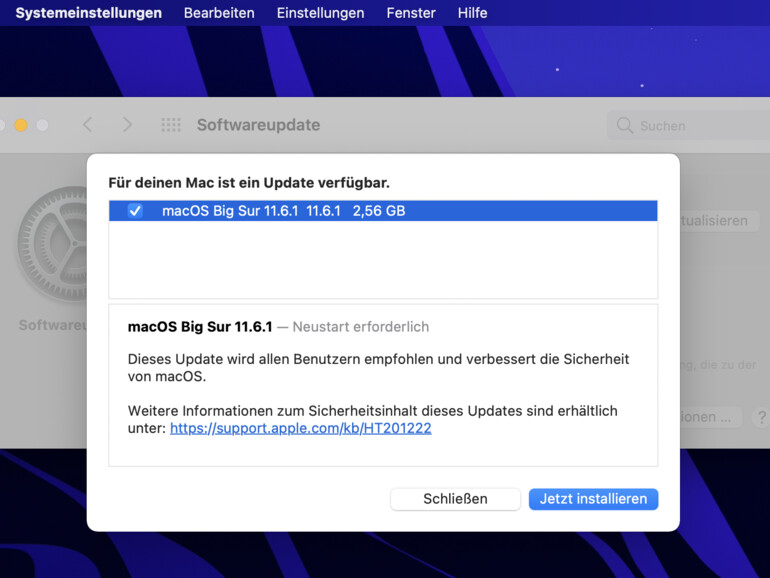The width and height of the screenshot is (770, 578).
Task: Click the magnifier icon in search field
Action: click(x=624, y=125)
